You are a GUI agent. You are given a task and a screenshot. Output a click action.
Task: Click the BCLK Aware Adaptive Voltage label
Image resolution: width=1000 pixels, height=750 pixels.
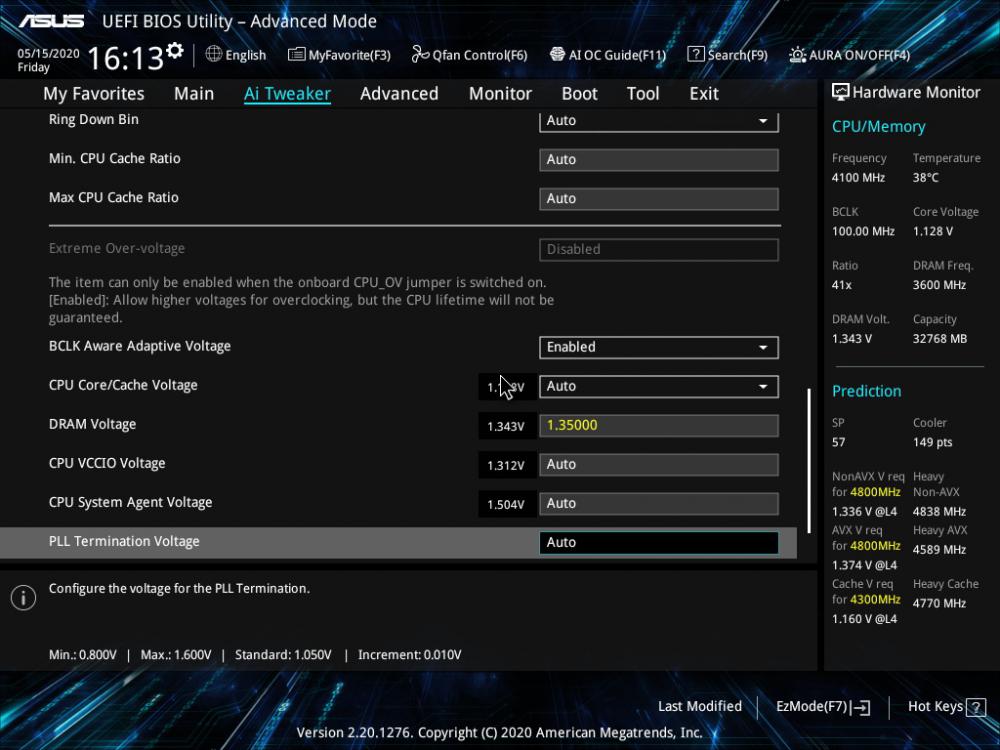pos(140,346)
